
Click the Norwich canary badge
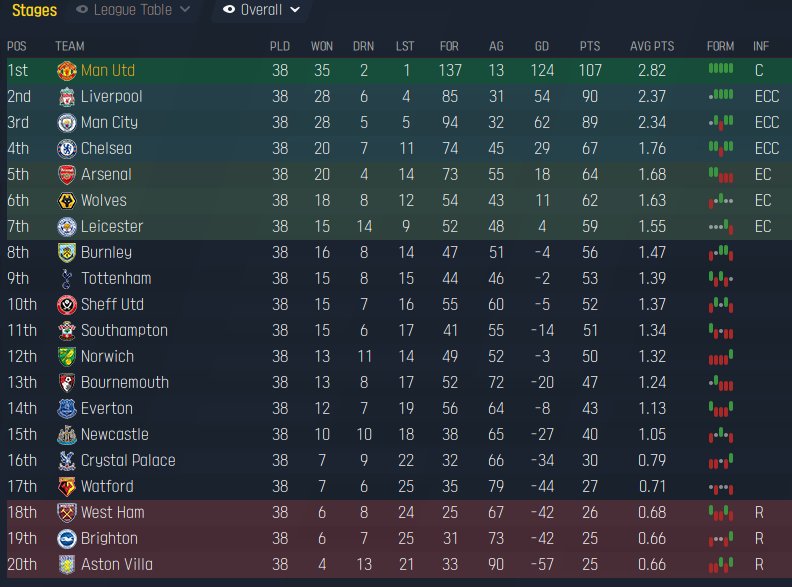coord(67,357)
